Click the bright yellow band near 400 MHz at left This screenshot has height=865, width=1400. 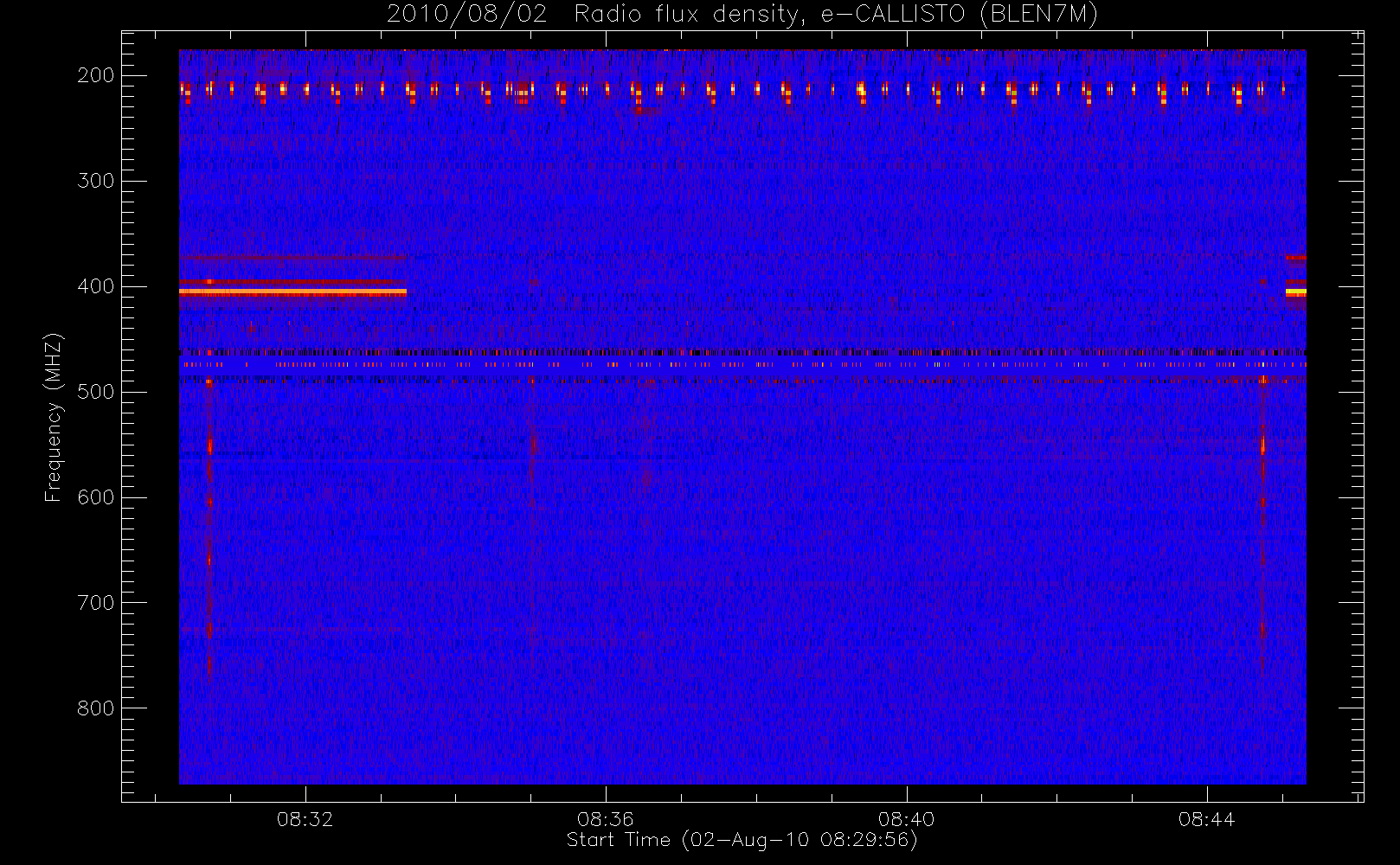coord(292,292)
